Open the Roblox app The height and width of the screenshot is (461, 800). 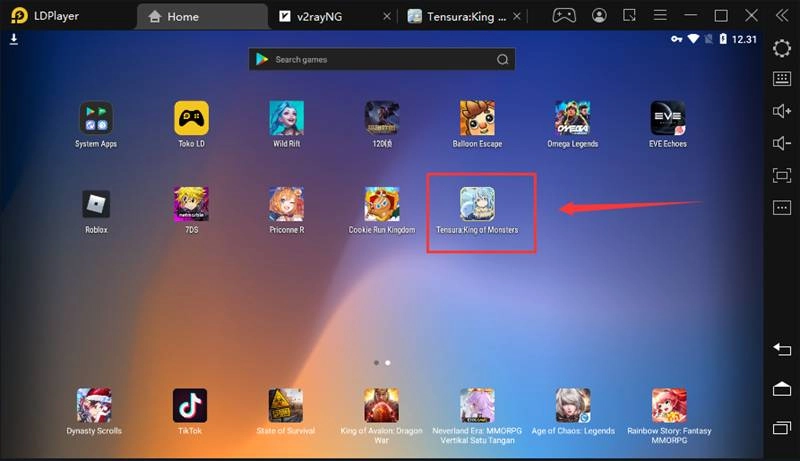[96, 204]
